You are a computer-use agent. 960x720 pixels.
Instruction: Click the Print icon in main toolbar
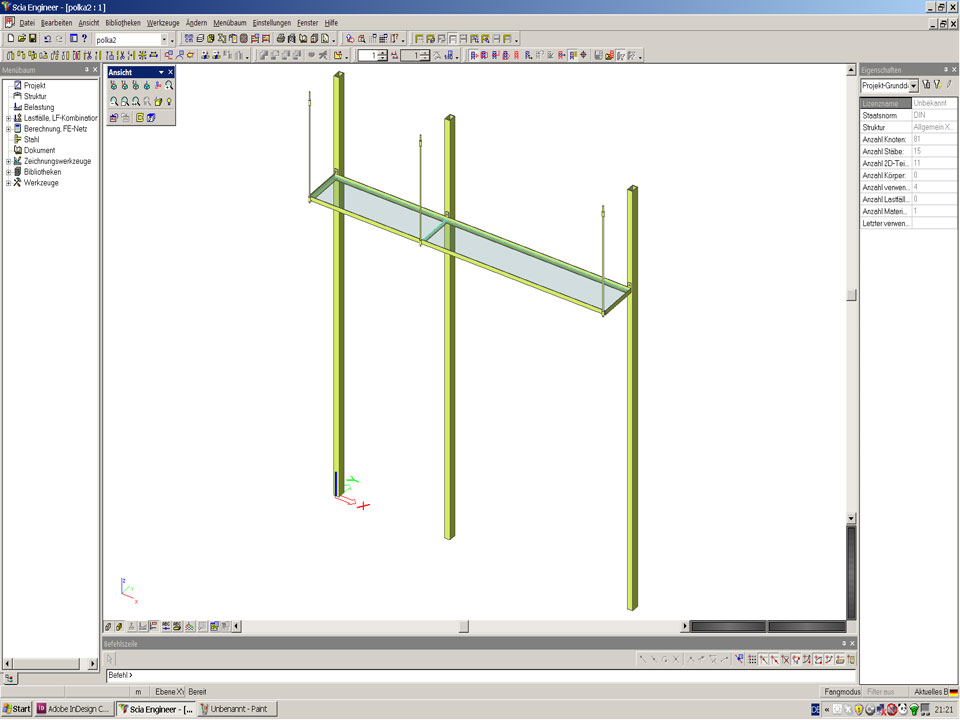[281, 39]
